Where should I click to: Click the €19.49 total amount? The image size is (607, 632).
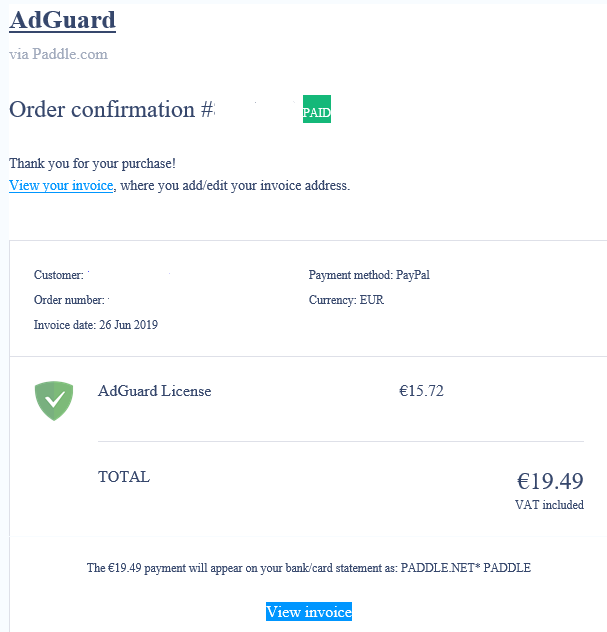pos(550,481)
